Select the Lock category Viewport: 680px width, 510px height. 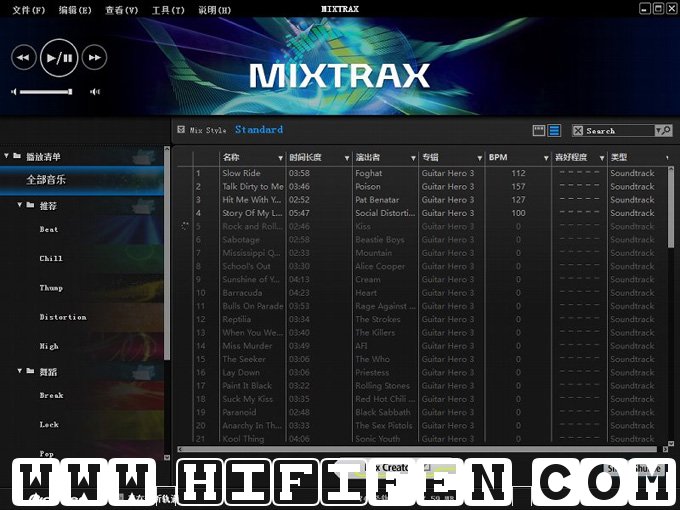49,425
